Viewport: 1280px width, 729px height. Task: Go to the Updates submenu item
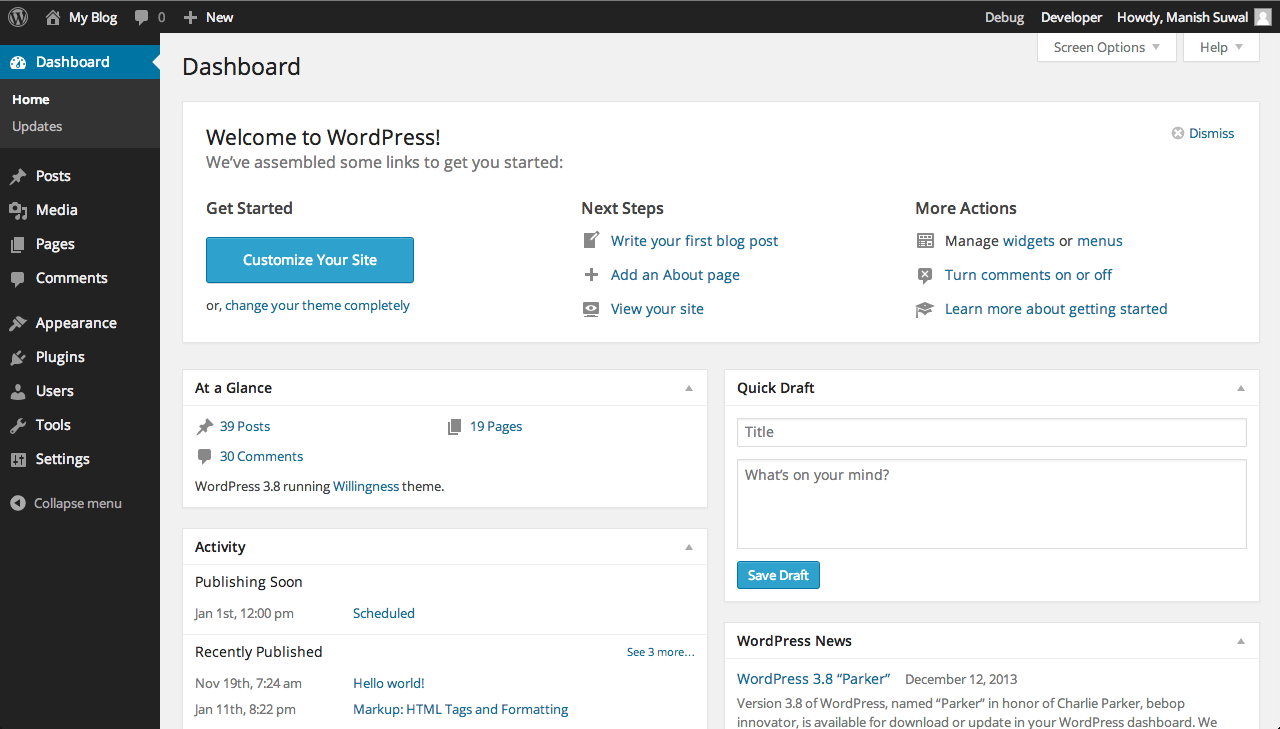pyautogui.click(x=37, y=126)
